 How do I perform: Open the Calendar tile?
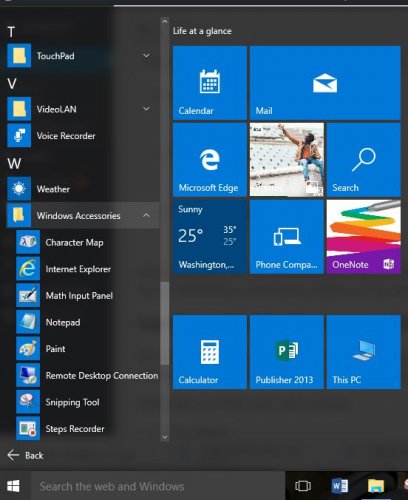tap(210, 83)
